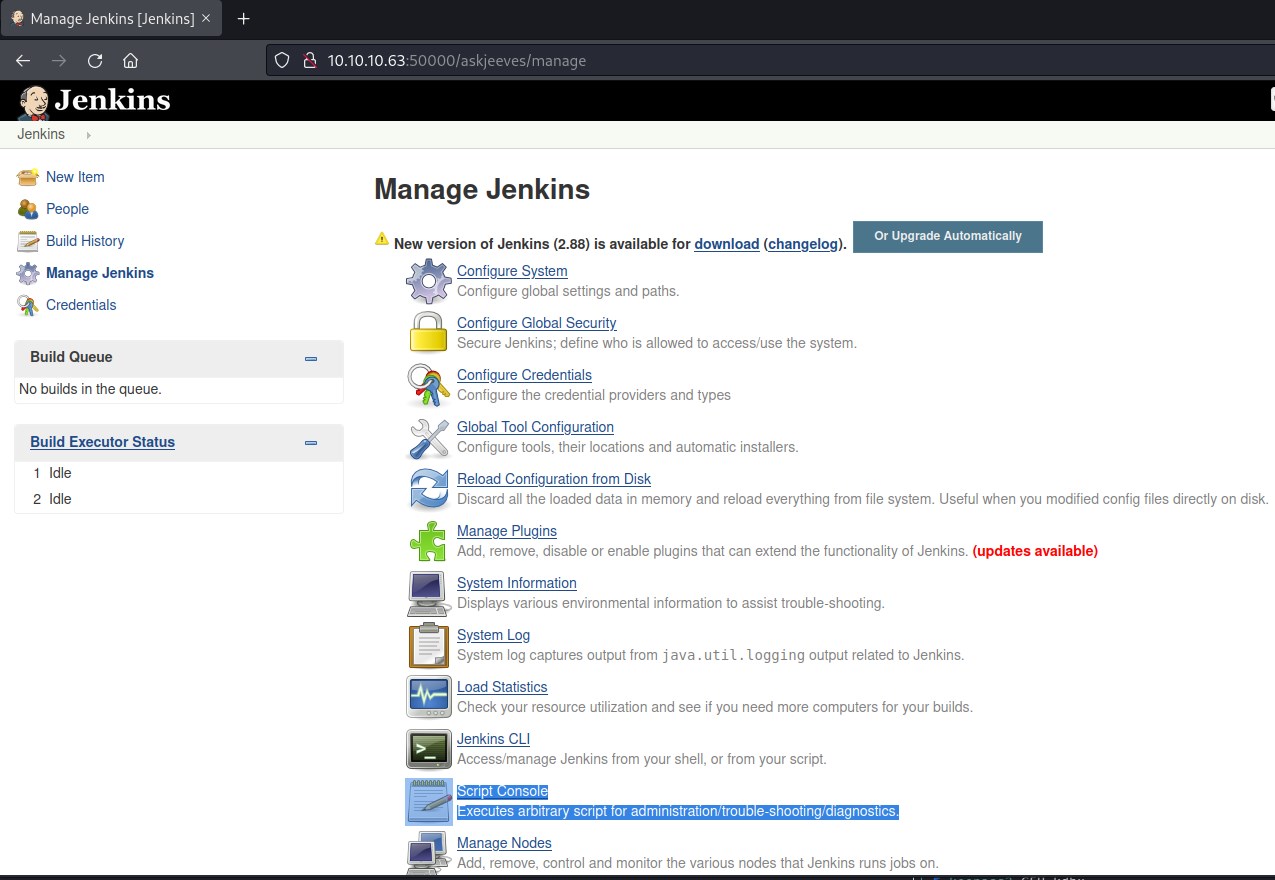The width and height of the screenshot is (1275, 880).
Task: Click the padlock icon for Global Security
Action: click(429, 333)
